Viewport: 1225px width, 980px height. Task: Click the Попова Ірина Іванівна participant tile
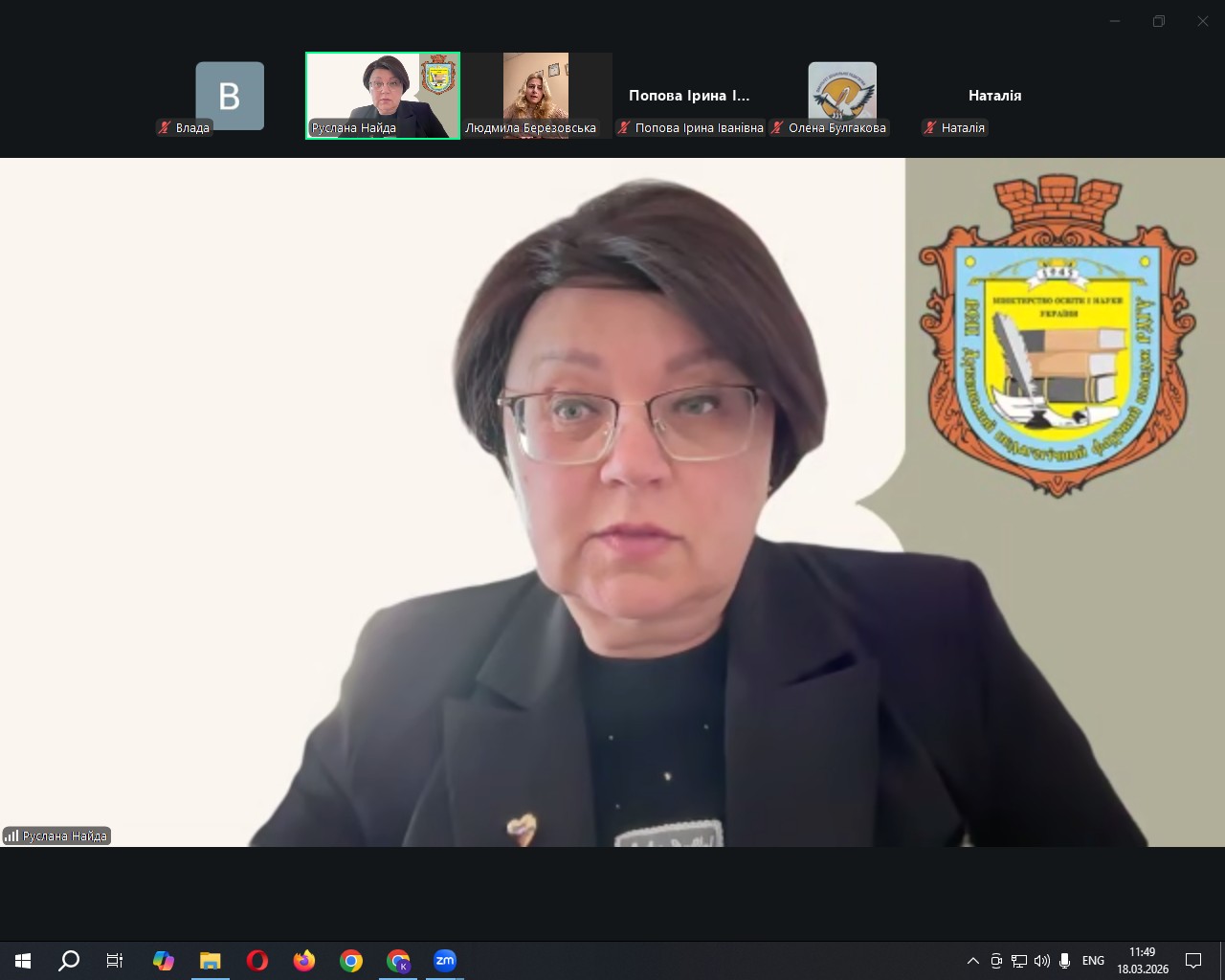[689, 96]
